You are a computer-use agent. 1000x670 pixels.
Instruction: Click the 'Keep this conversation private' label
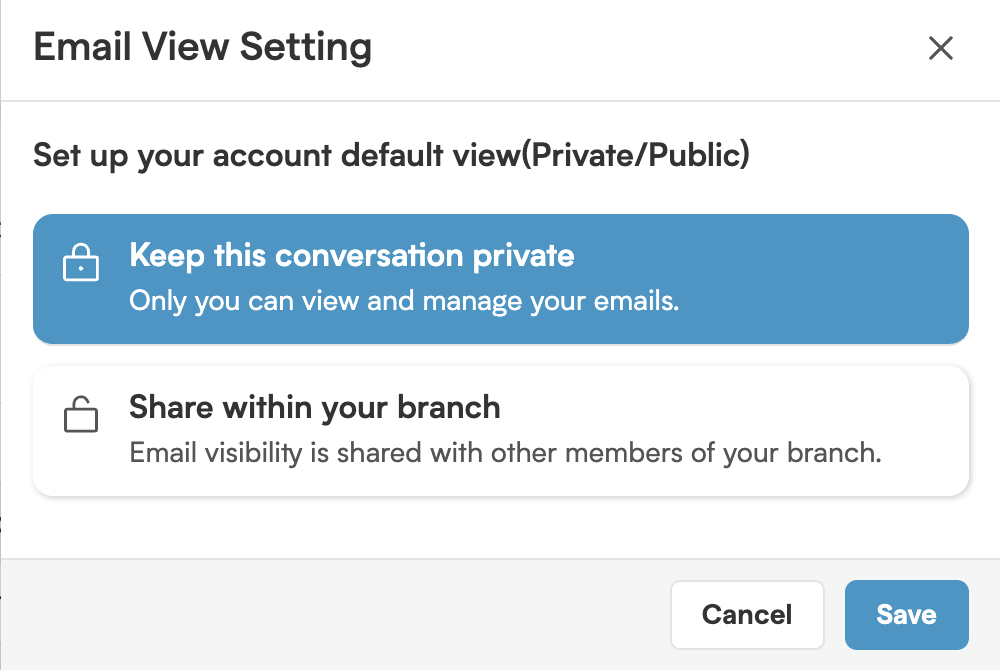352,256
